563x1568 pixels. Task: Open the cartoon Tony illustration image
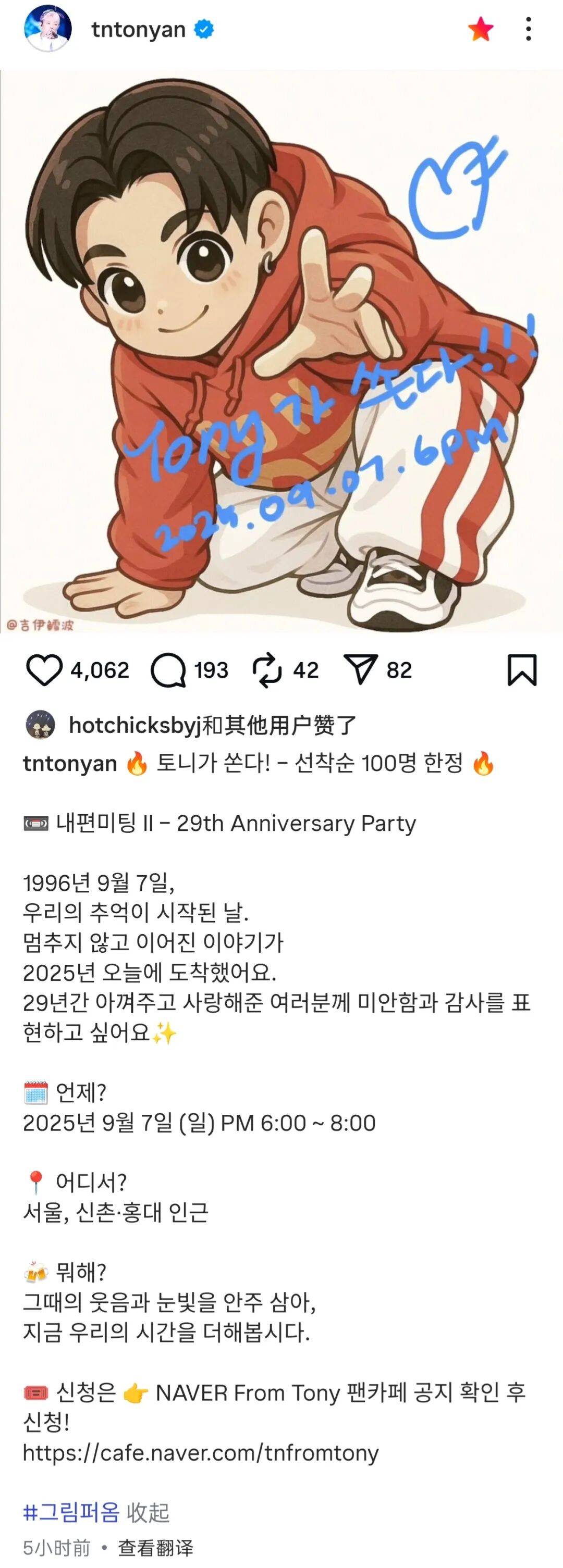[x=281, y=352]
